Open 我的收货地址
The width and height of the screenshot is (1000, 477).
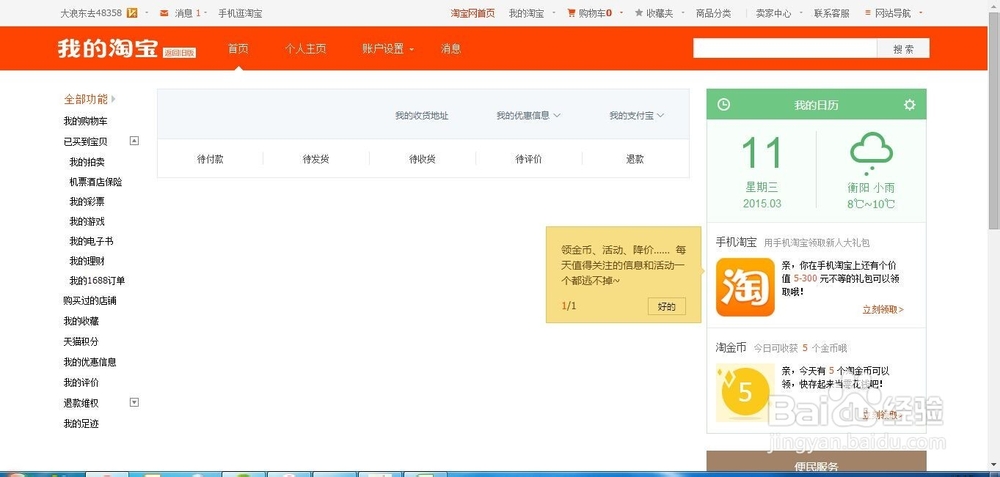coord(422,115)
